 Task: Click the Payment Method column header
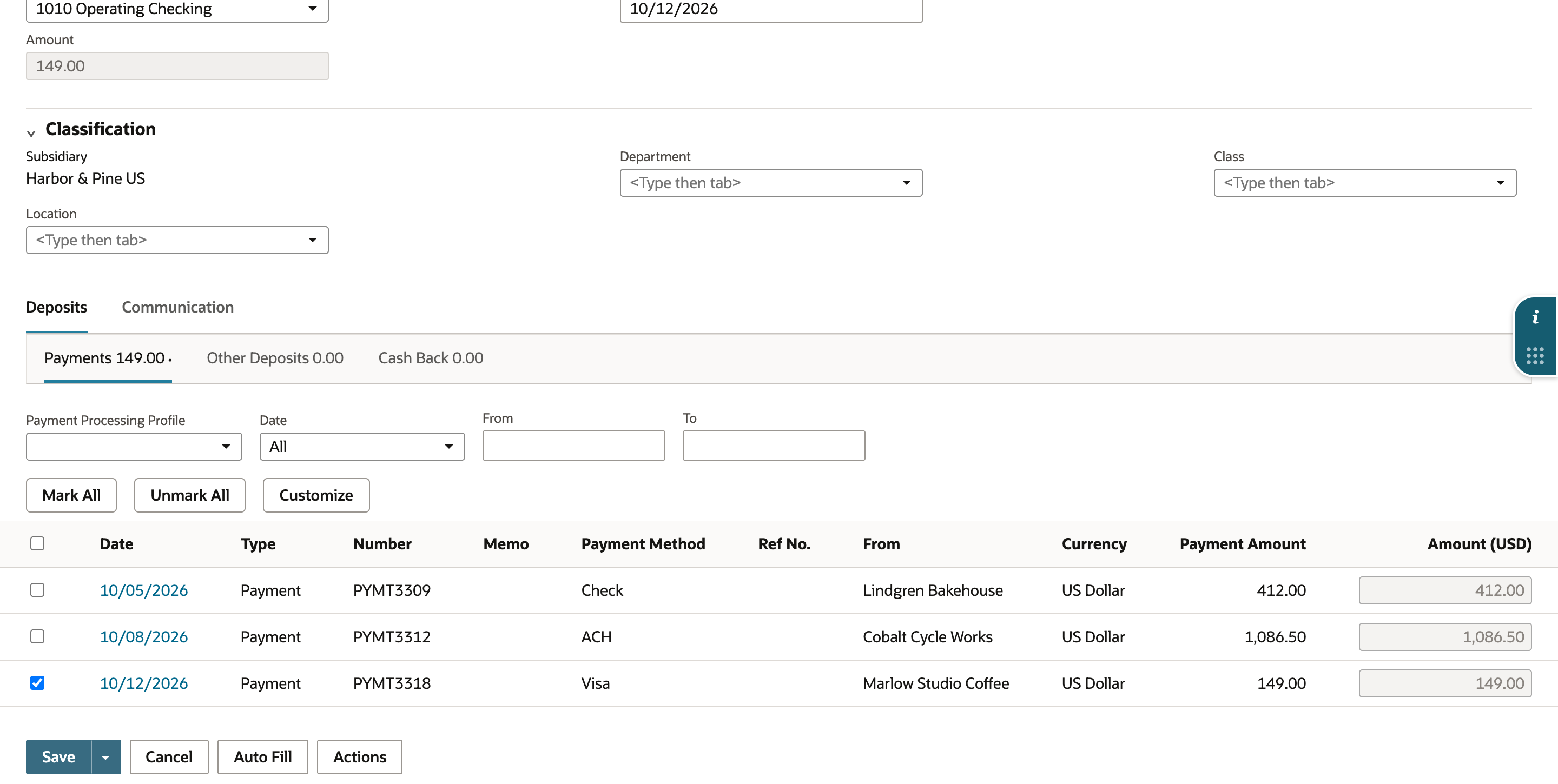point(643,543)
